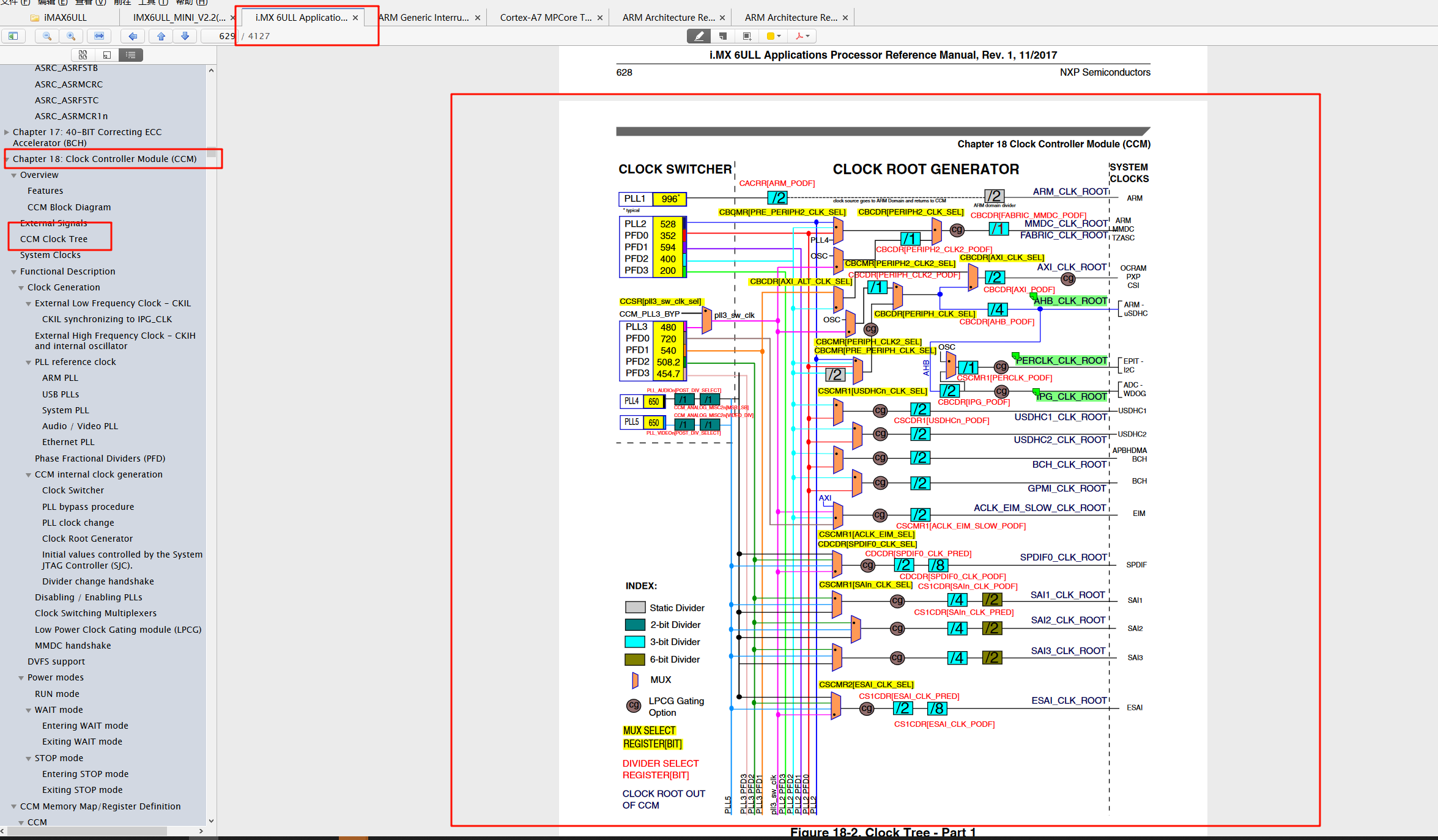Collapse CCM internal clock generation node
This screenshot has width=1438, height=840.
tap(29, 475)
